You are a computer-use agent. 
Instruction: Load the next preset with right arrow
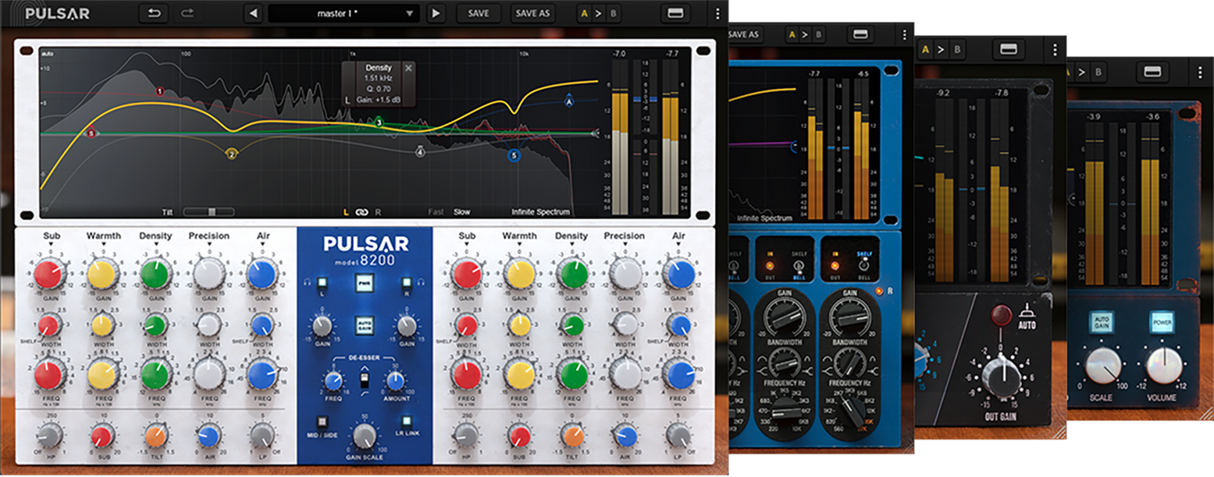coord(435,14)
